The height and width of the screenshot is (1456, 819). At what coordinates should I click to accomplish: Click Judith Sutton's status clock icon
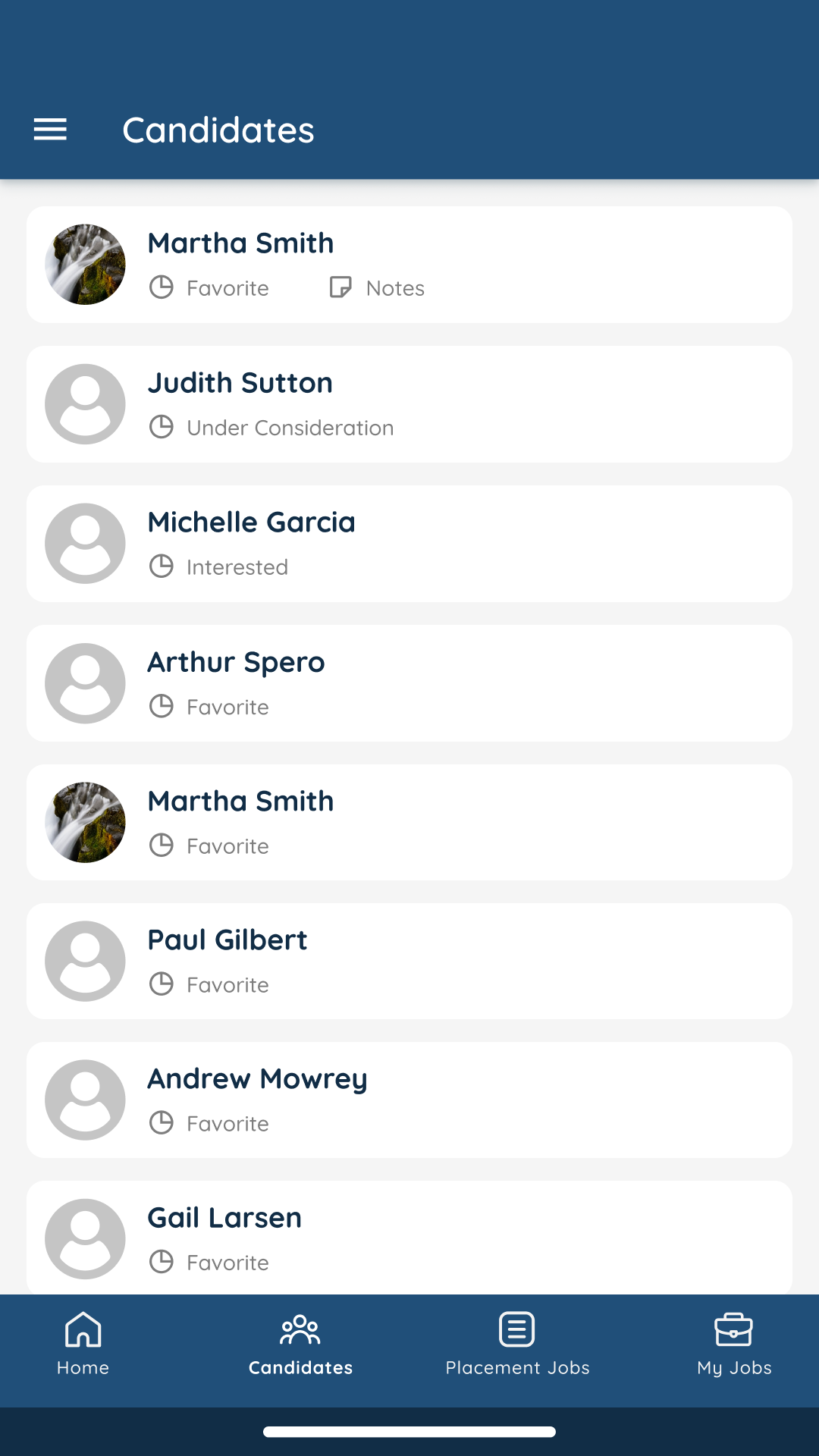162,427
